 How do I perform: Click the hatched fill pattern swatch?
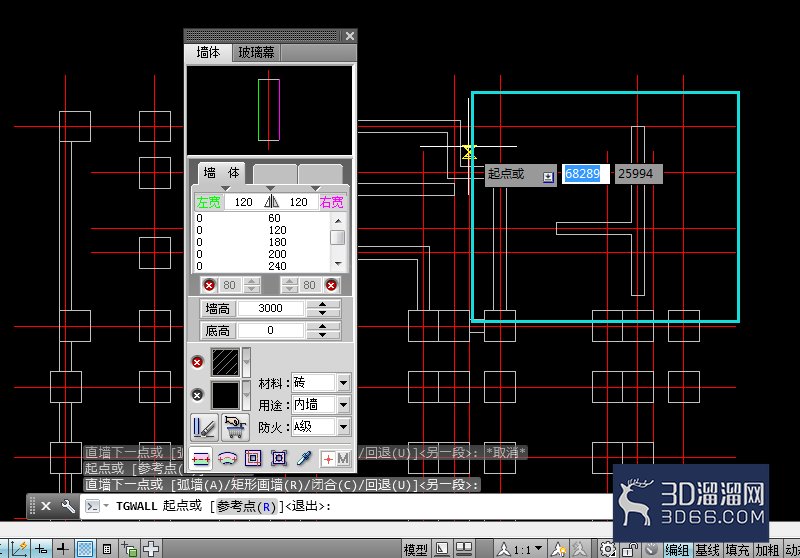(x=225, y=362)
